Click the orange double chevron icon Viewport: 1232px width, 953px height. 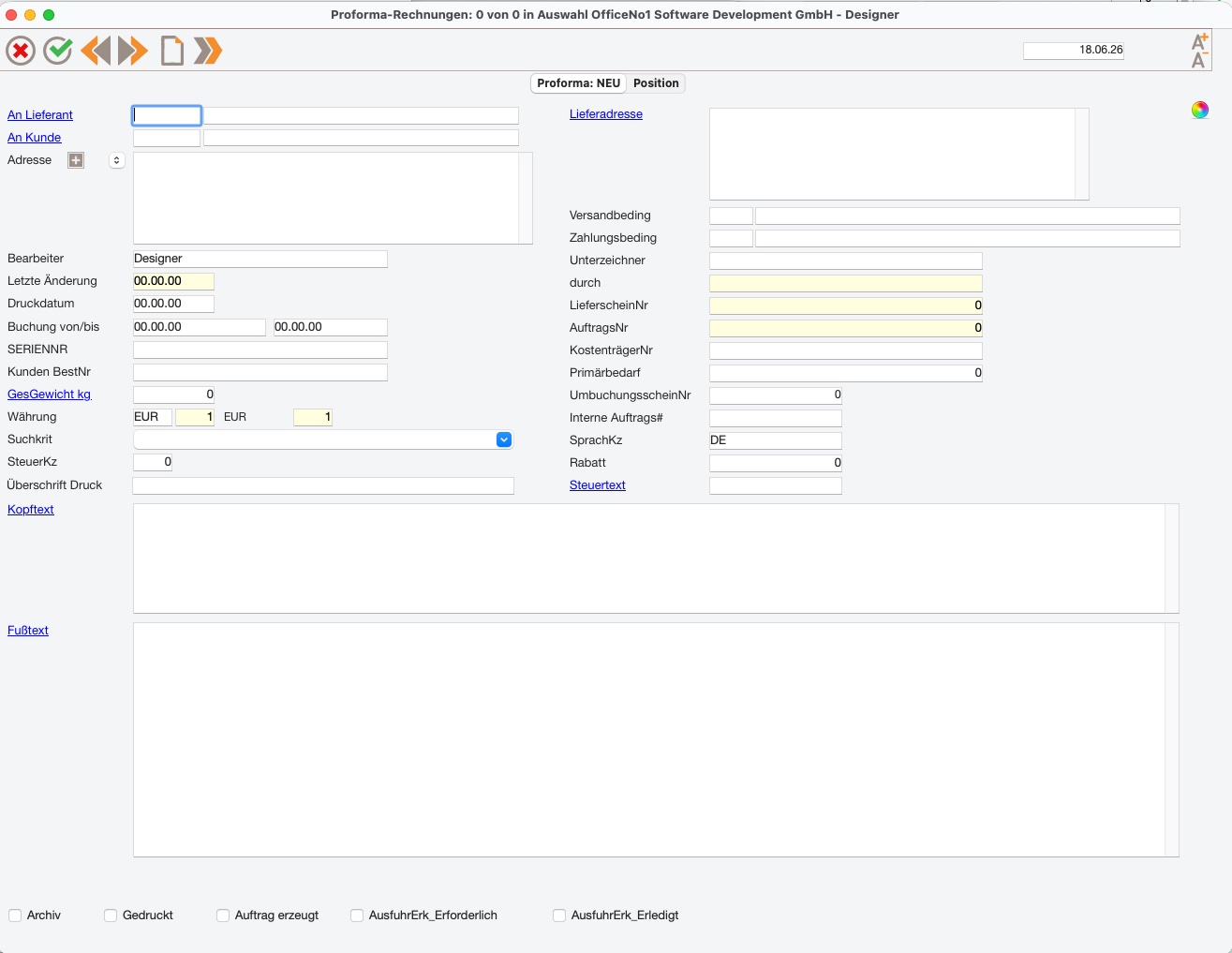point(208,51)
